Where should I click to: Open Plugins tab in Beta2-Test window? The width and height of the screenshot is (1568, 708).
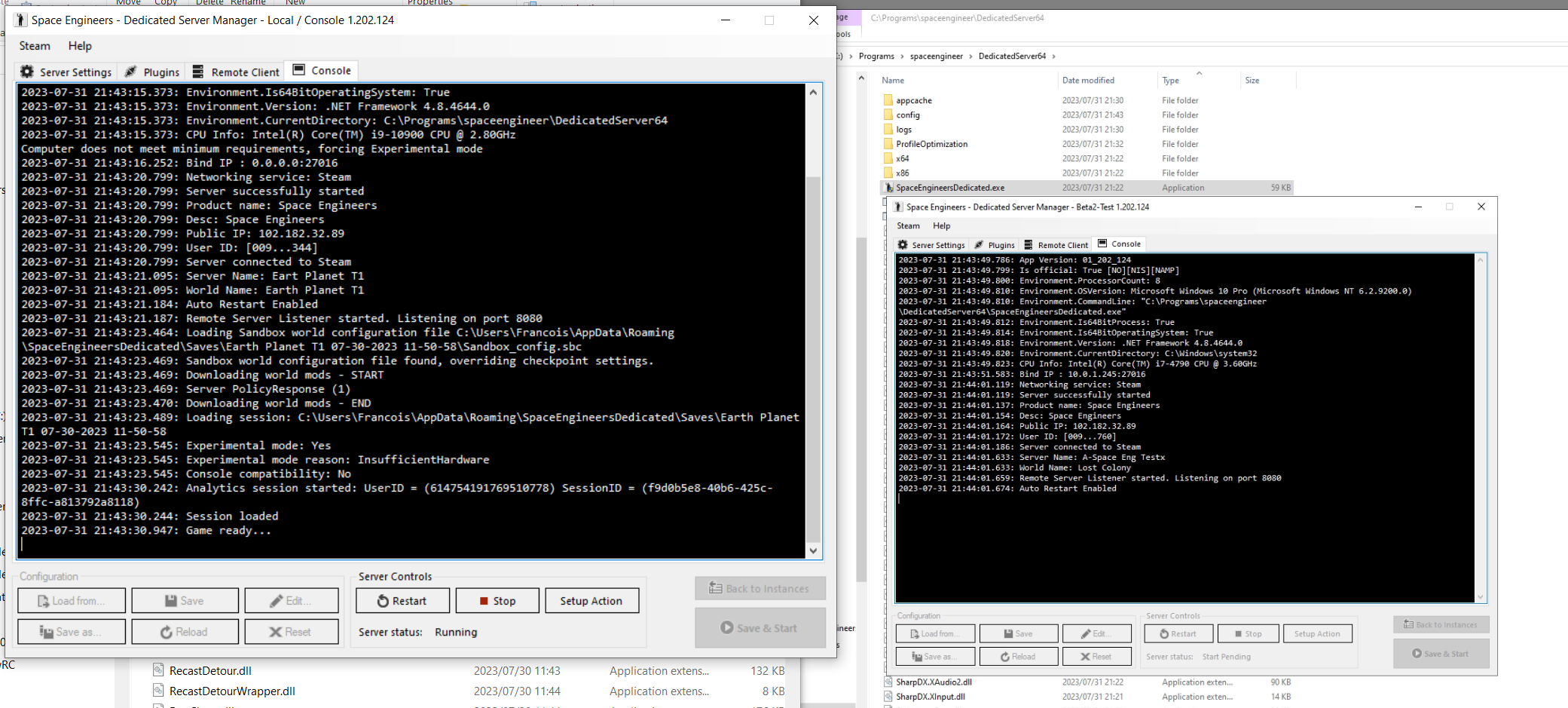click(994, 245)
